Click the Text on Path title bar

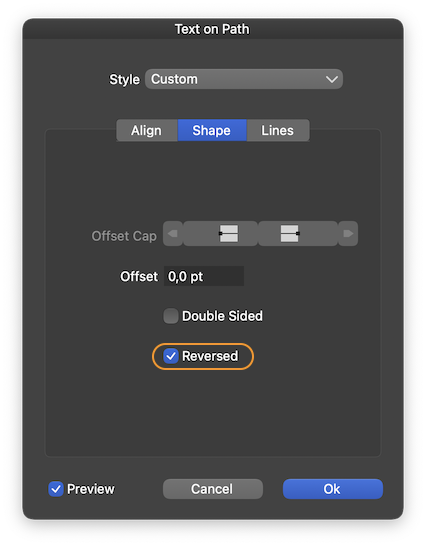point(213,29)
